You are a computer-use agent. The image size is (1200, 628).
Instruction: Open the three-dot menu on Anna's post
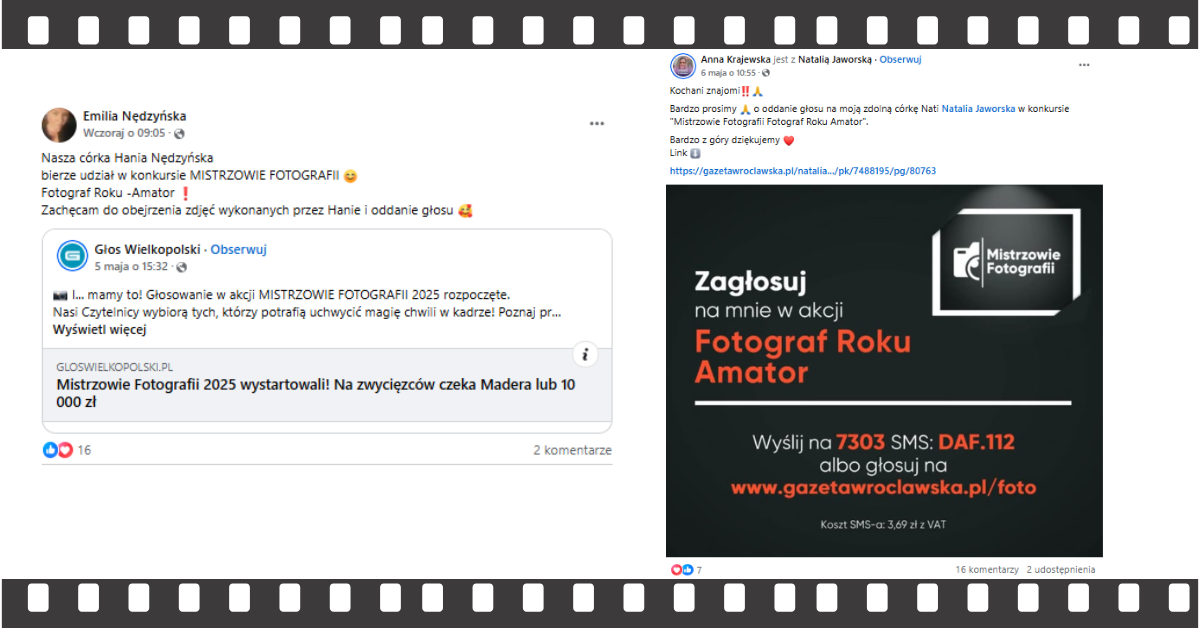[1084, 65]
